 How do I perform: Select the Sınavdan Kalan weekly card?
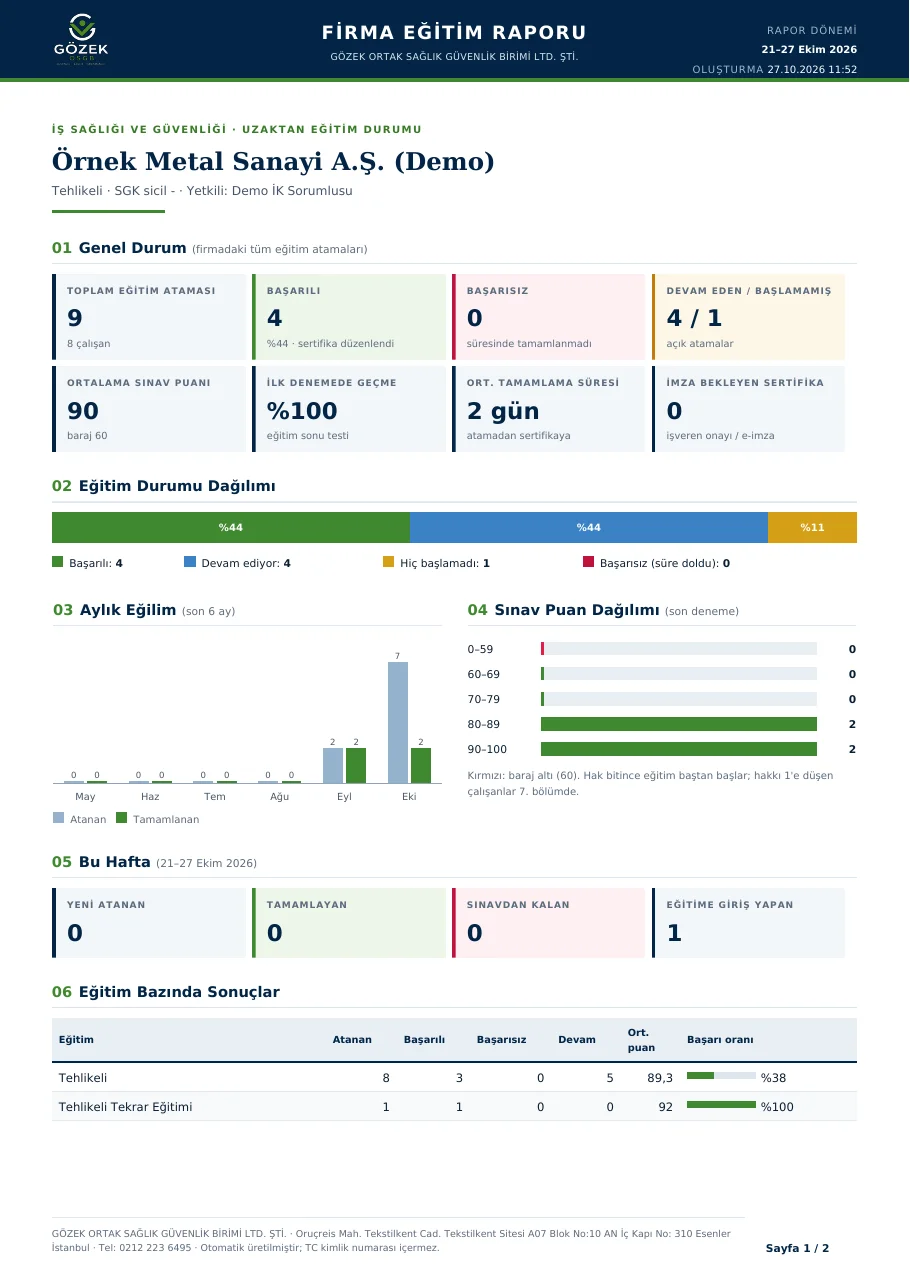click(549, 923)
